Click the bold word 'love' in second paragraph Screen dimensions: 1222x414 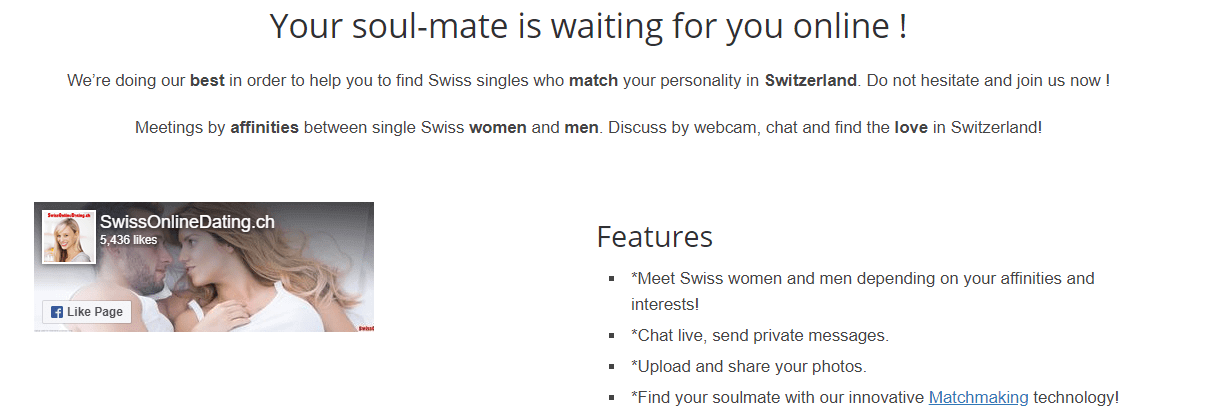912,128
